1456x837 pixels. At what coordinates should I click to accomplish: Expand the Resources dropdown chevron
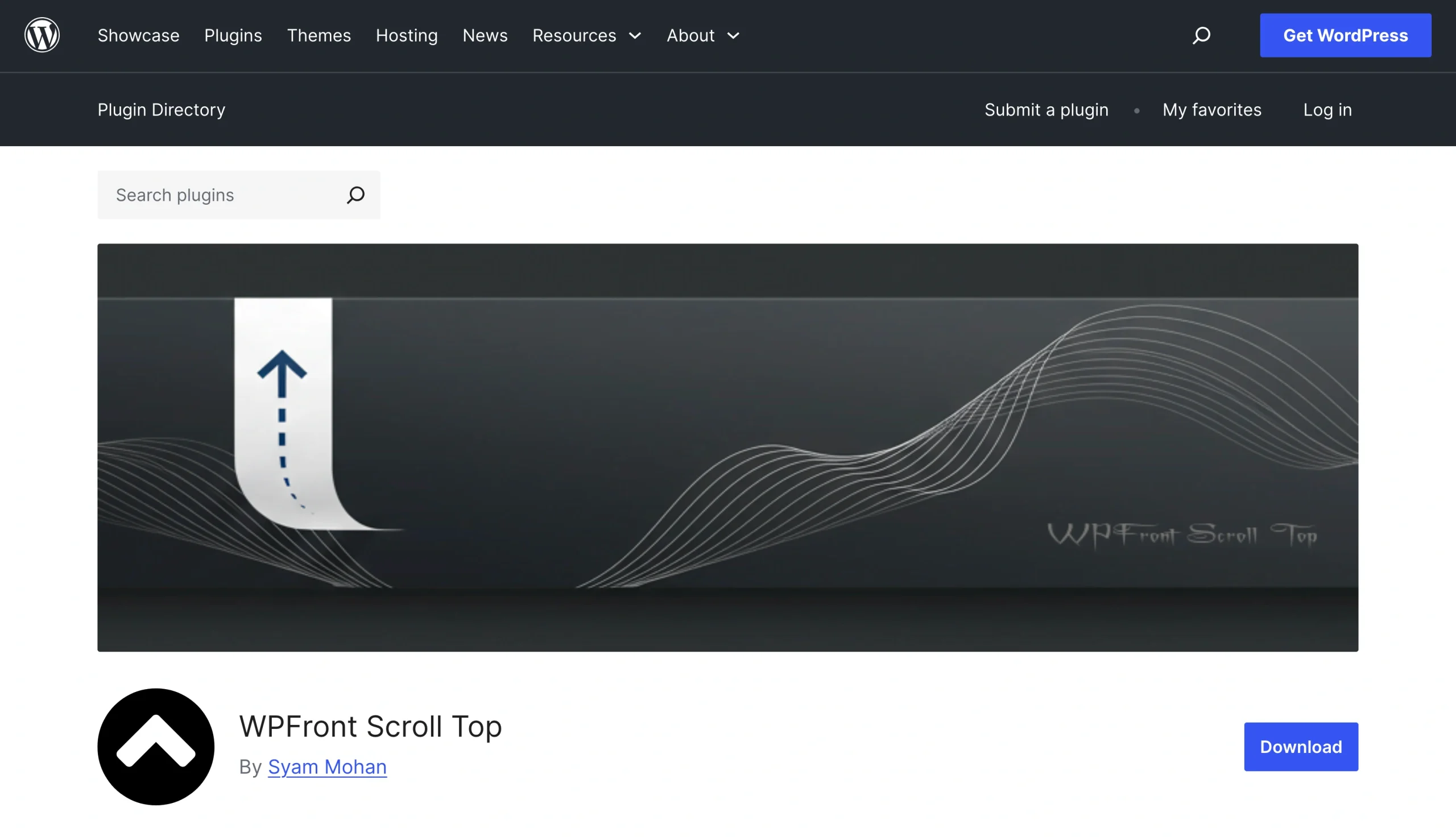(635, 36)
